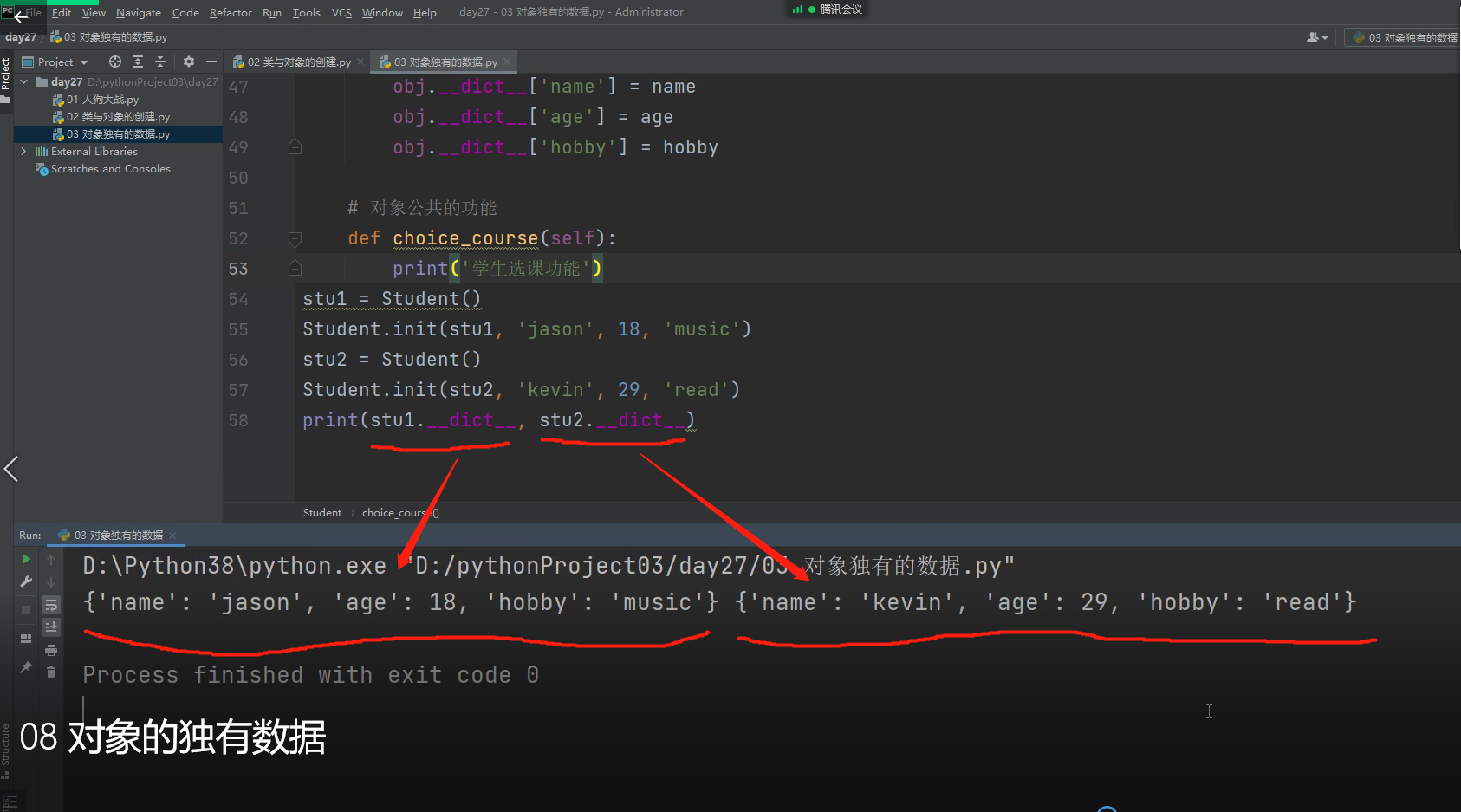Screen dimensions: 1461x812
Task: Open the Run menu
Action: 272,12
